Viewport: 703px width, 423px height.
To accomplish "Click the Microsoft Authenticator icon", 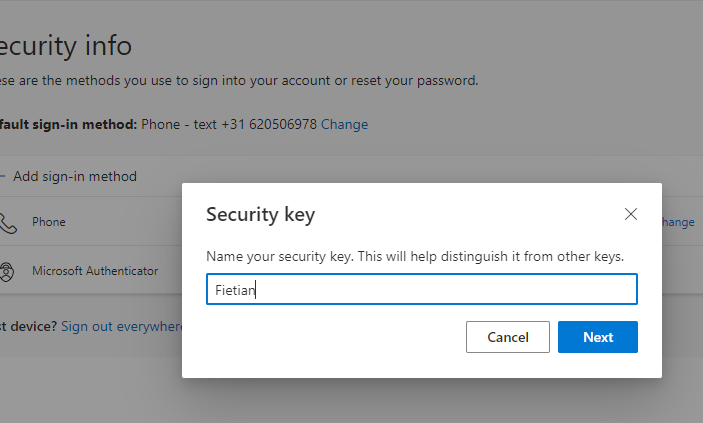I will click(x=8, y=271).
